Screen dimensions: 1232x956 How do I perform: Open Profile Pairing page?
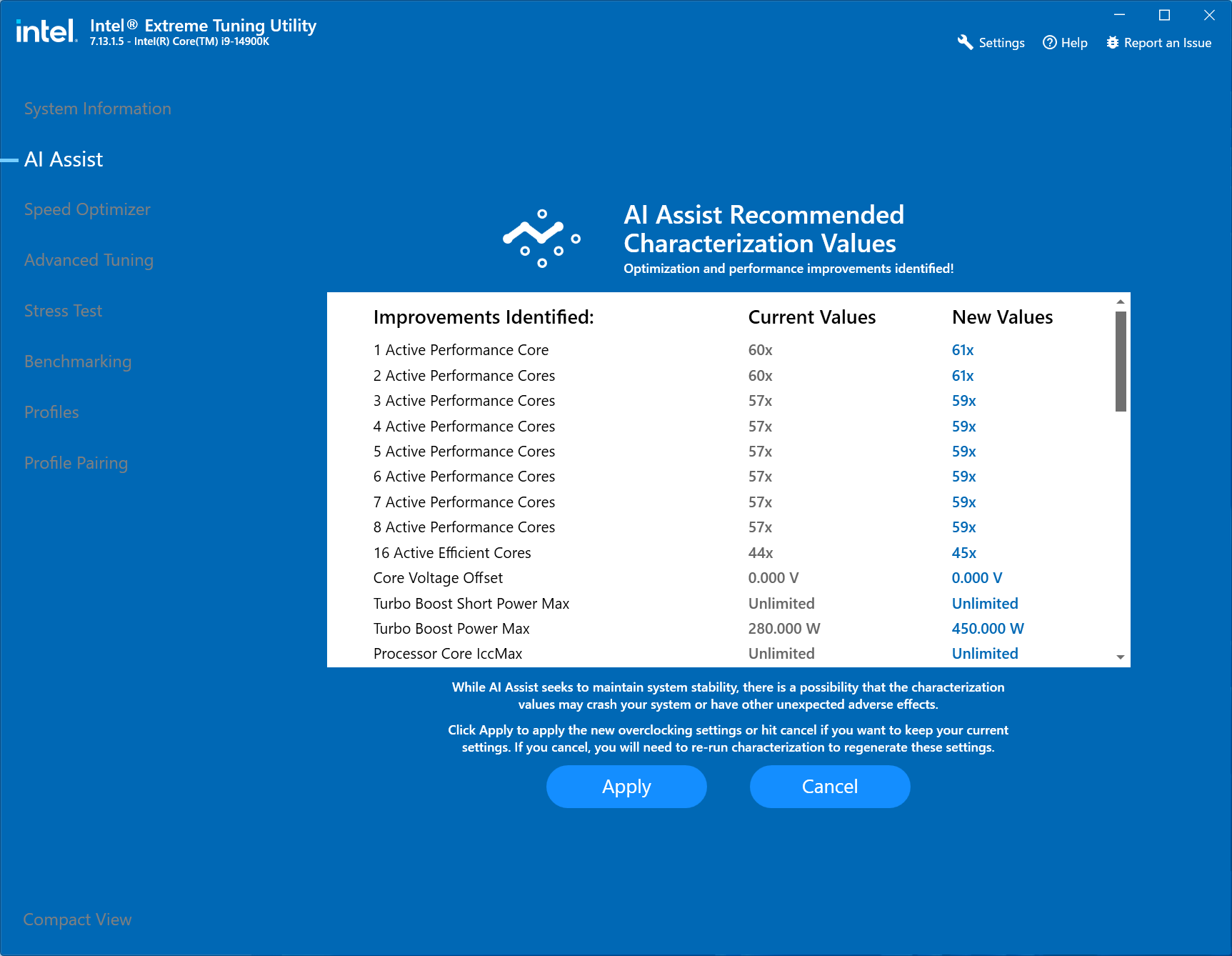(x=76, y=464)
